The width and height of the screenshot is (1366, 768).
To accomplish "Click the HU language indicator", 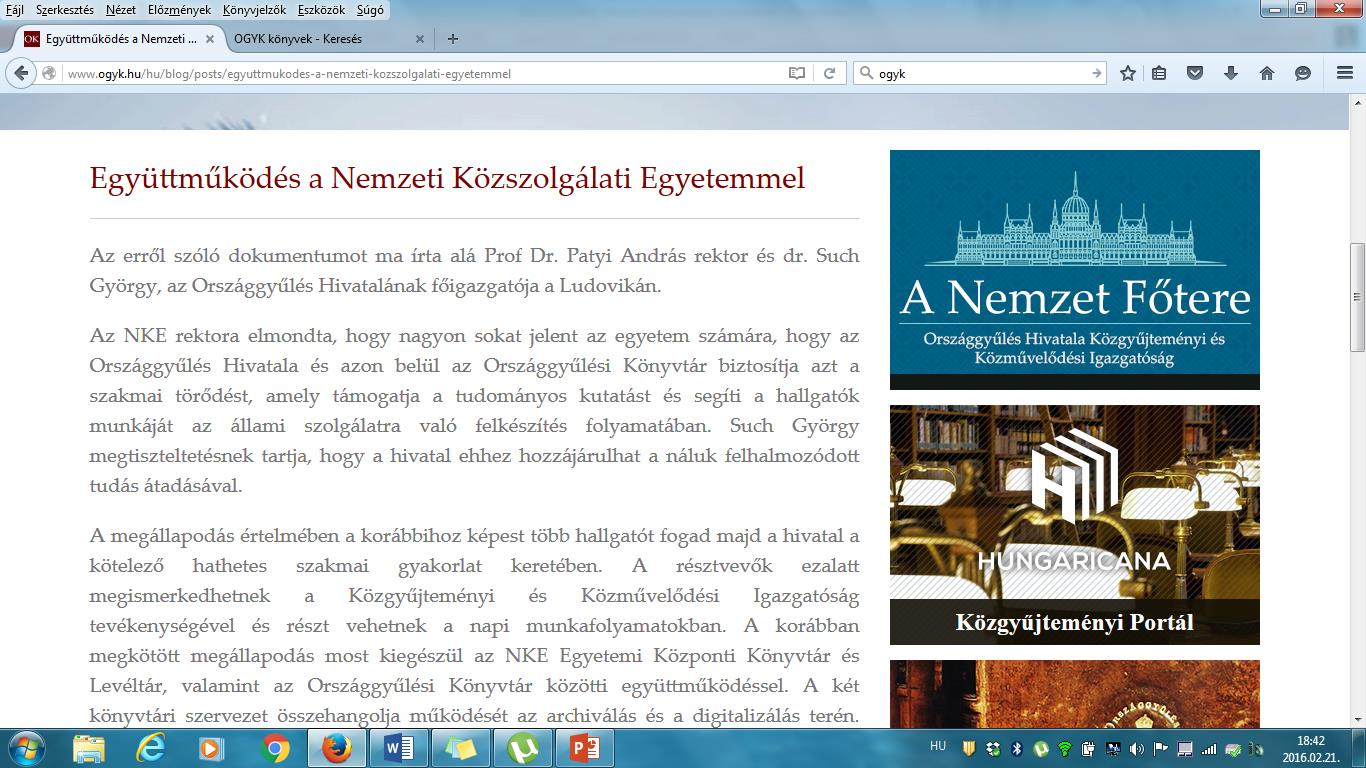I will tap(938, 746).
